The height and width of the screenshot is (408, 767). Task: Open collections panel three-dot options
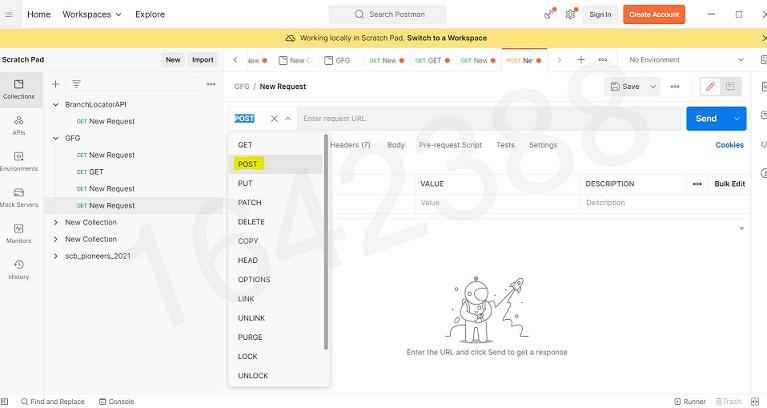[x=211, y=84]
